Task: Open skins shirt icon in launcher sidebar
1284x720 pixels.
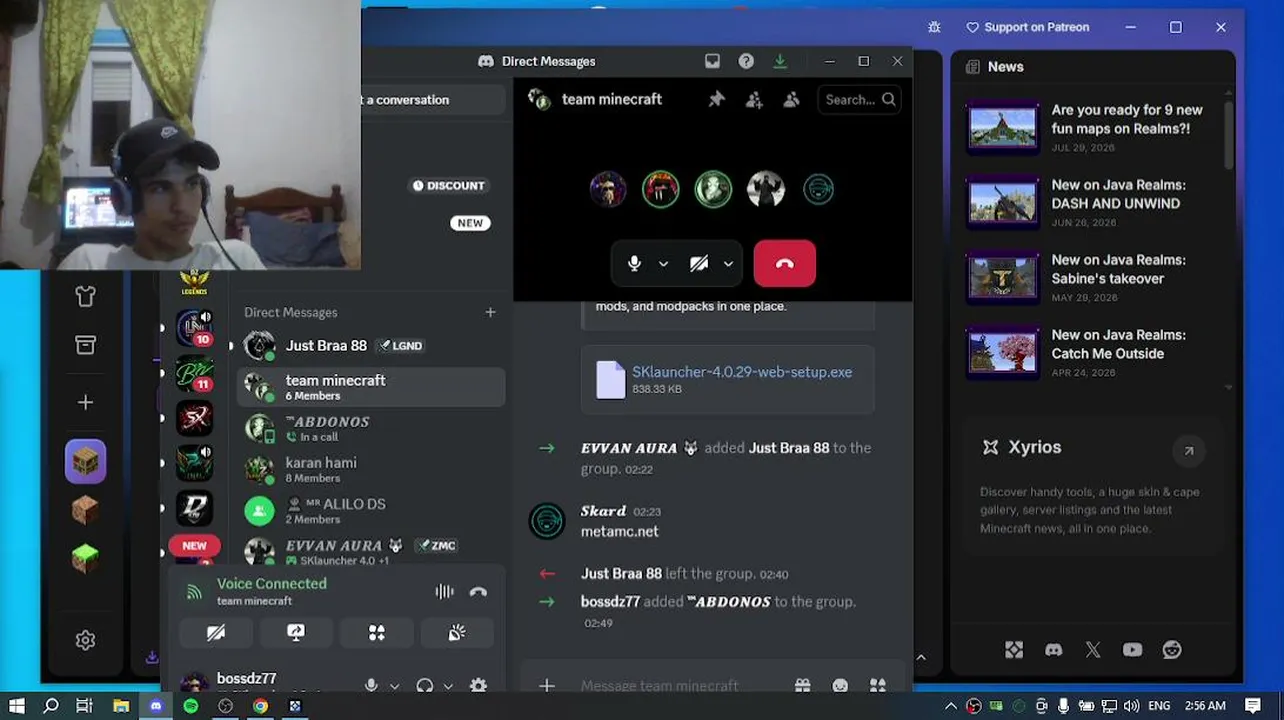Action: 85,296
